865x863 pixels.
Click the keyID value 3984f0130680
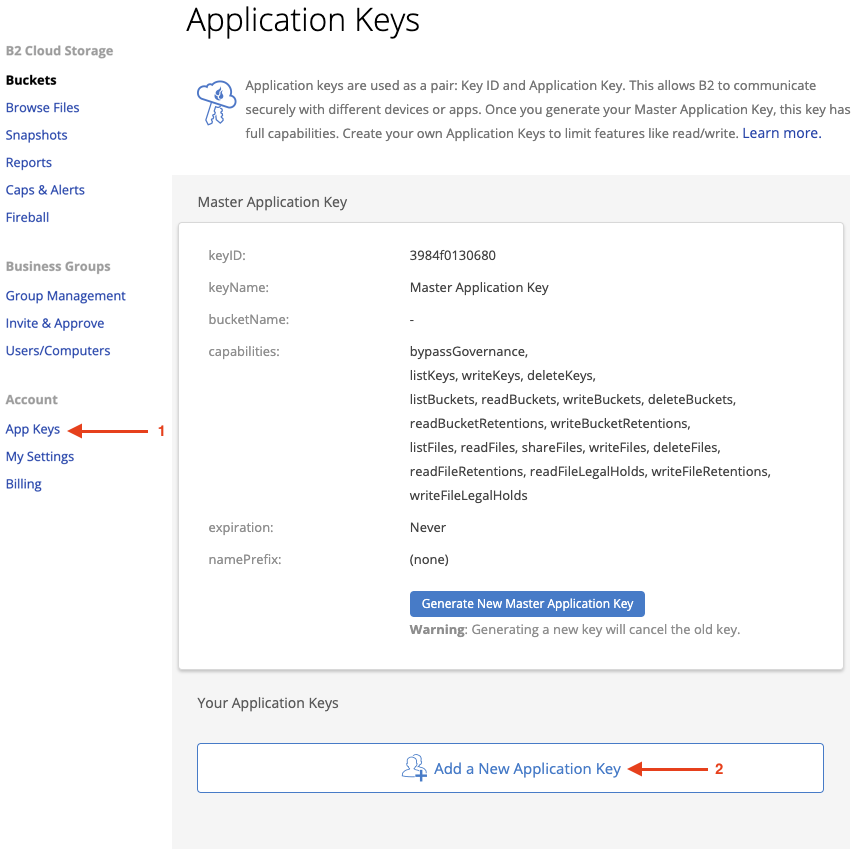tap(452, 255)
